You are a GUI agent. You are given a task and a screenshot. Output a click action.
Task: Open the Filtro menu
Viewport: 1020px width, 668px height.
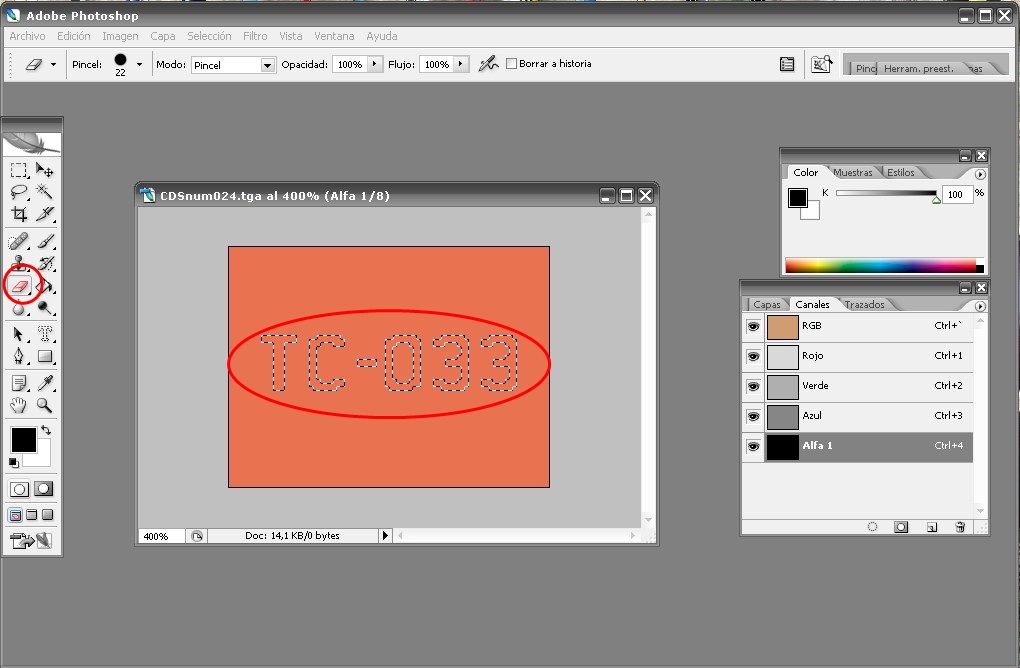(x=255, y=36)
